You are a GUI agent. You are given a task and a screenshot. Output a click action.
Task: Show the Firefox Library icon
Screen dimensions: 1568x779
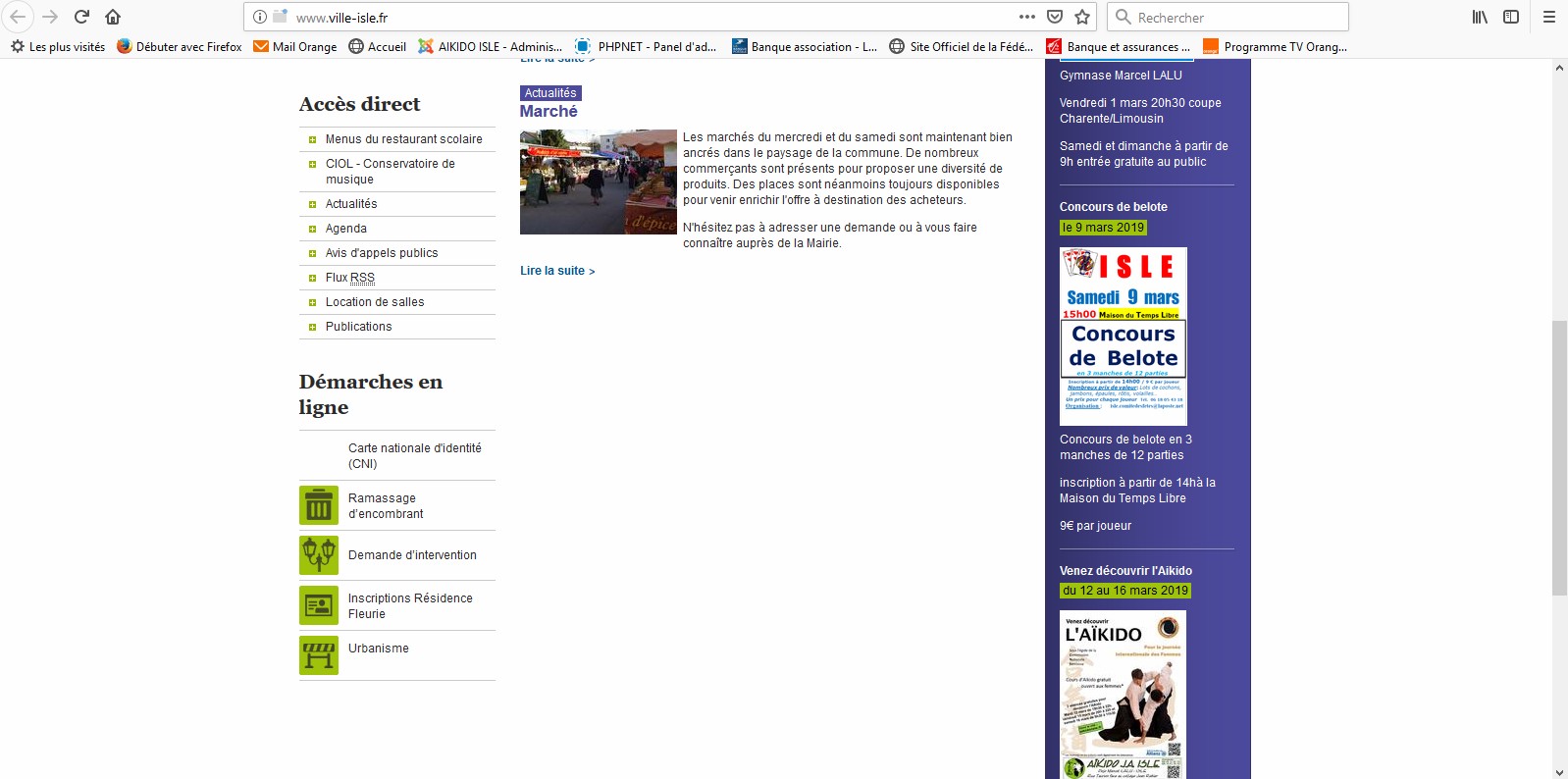pyautogui.click(x=1480, y=17)
